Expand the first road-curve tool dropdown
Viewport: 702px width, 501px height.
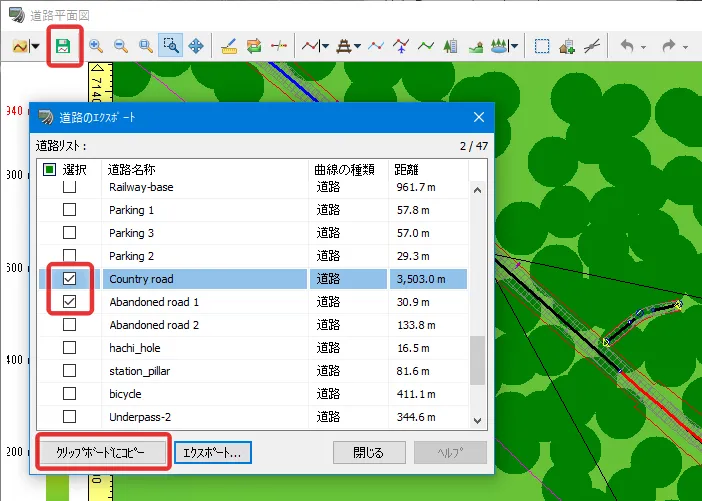(36, 47)
